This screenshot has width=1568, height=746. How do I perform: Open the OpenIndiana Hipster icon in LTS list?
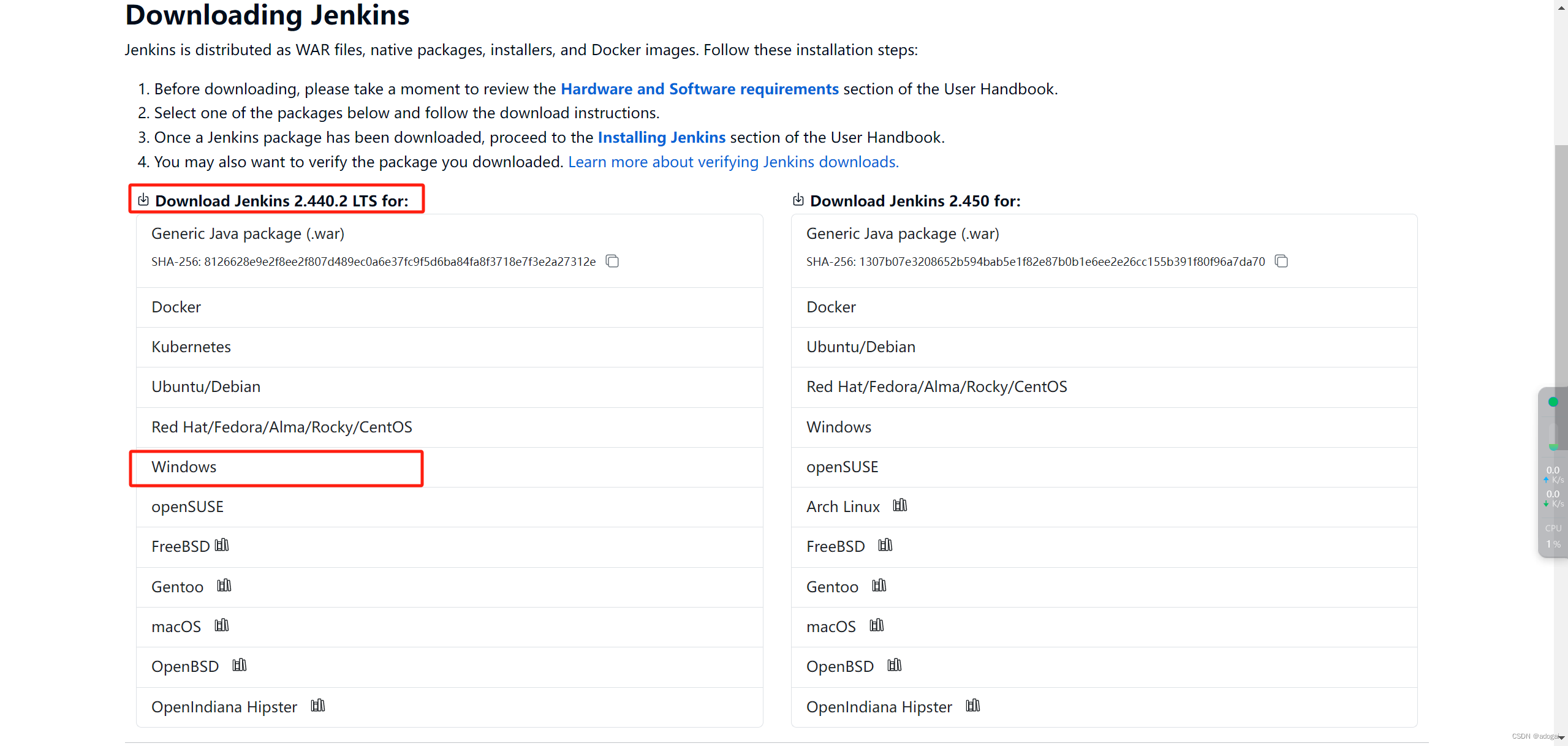[x=318, y=706]
